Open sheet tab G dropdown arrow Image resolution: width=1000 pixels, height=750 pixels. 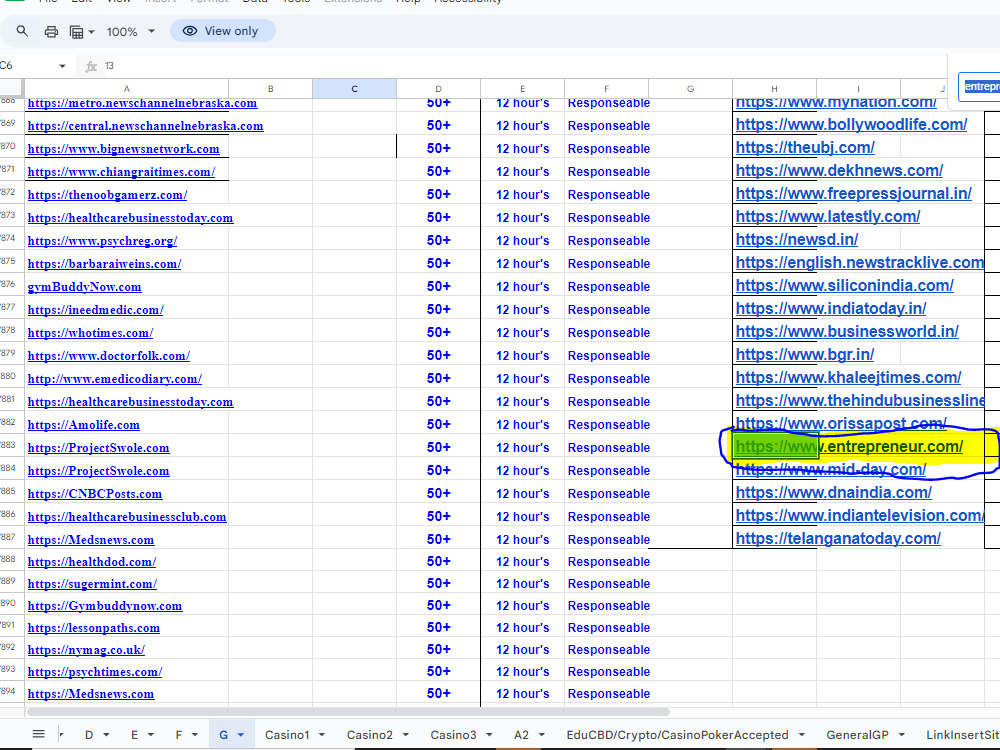[241, 735]
